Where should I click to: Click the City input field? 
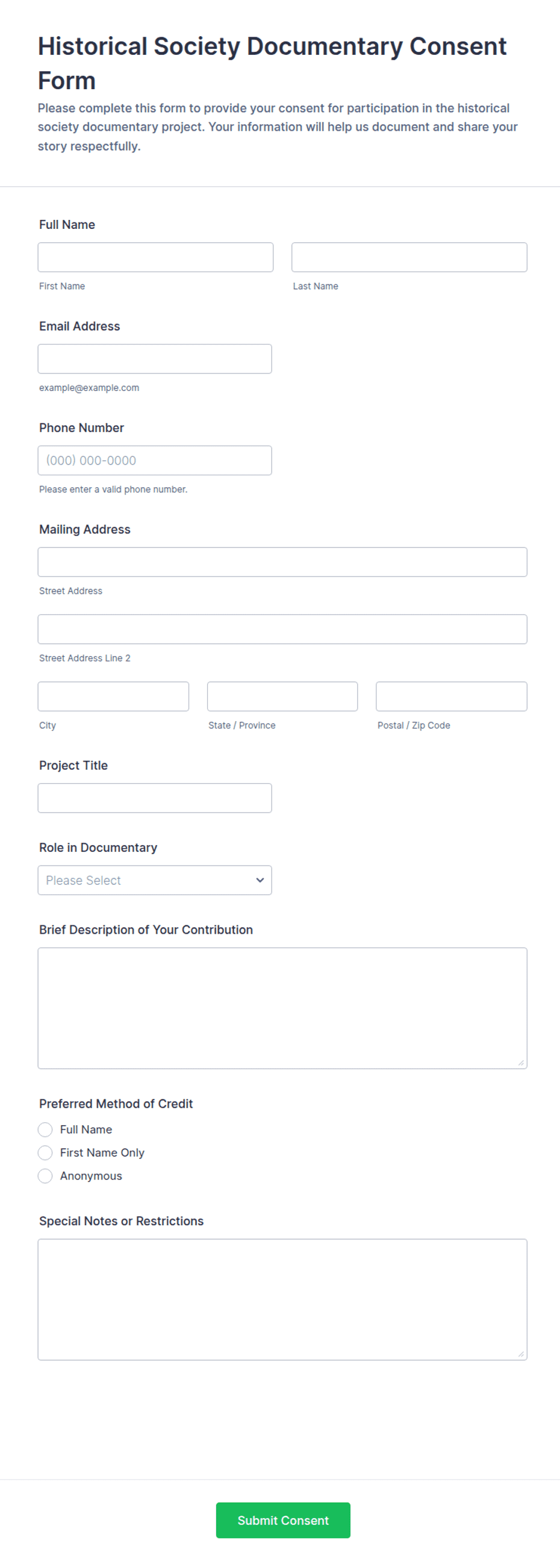(x=113, y=696)
